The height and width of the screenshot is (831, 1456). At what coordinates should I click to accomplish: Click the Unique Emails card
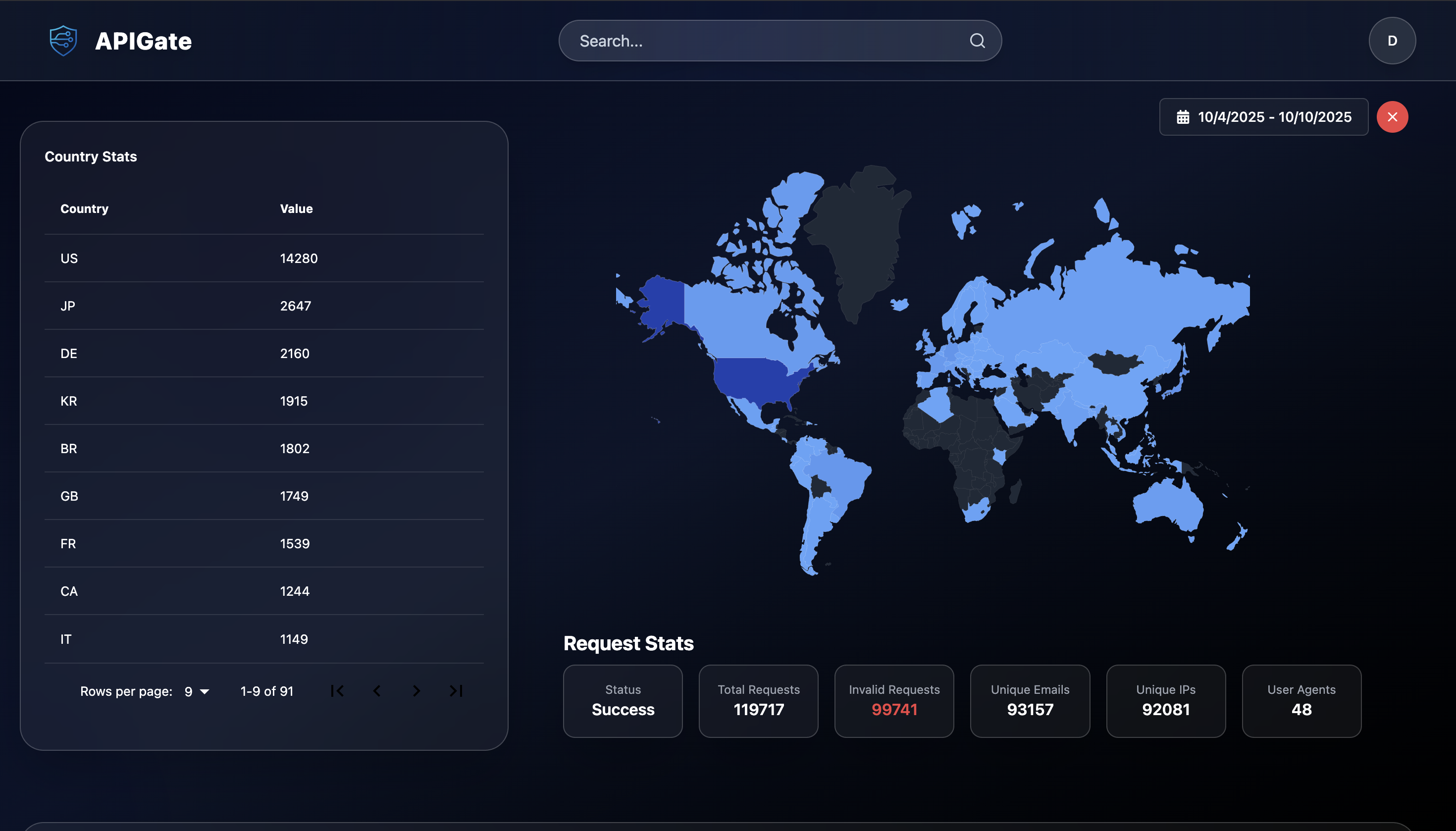(1030, 701)
